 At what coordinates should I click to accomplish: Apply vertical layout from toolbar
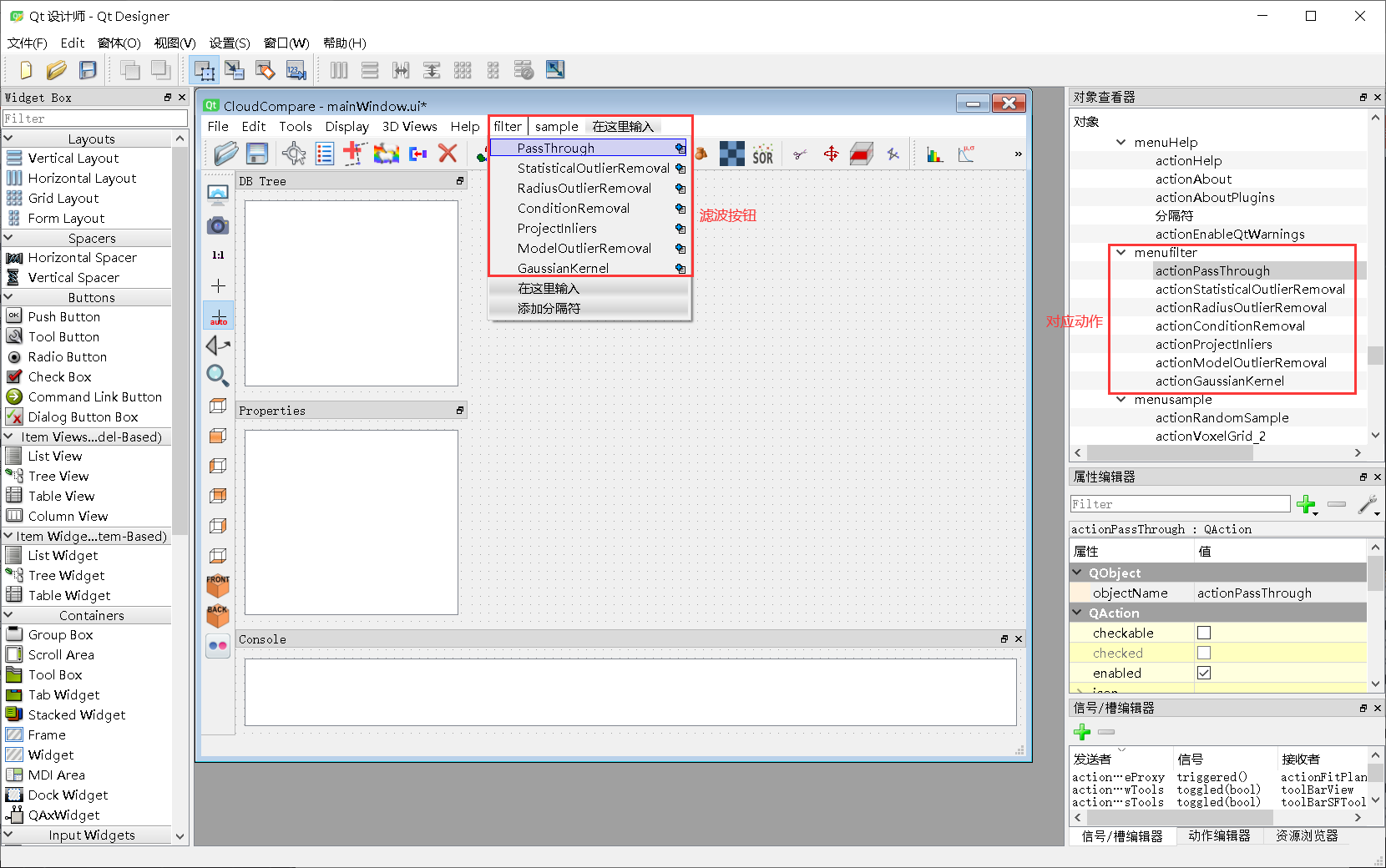[370, 70]
